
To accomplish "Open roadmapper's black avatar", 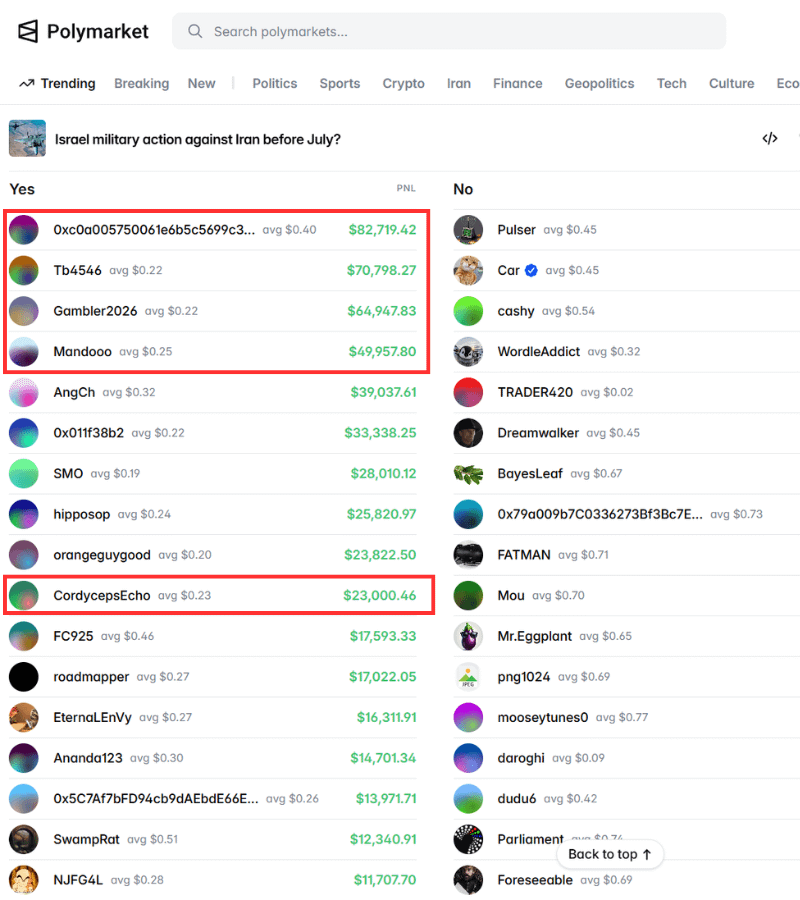I will pos(24,677).
